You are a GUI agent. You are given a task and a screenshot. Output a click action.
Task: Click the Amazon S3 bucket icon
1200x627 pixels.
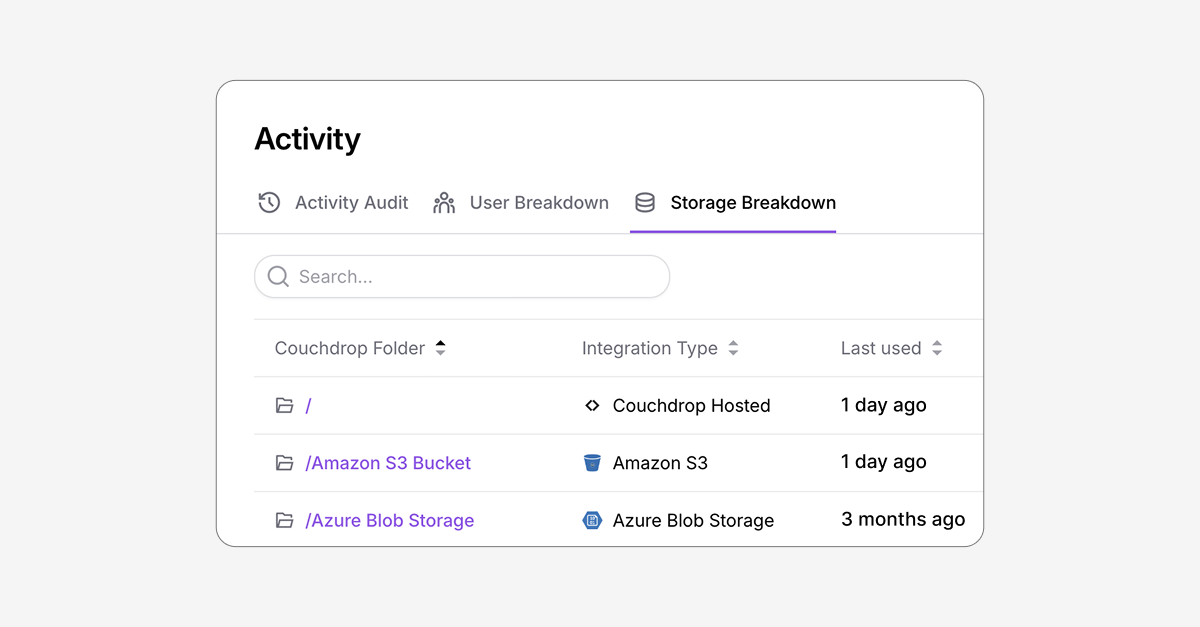[x=592, y=463]
